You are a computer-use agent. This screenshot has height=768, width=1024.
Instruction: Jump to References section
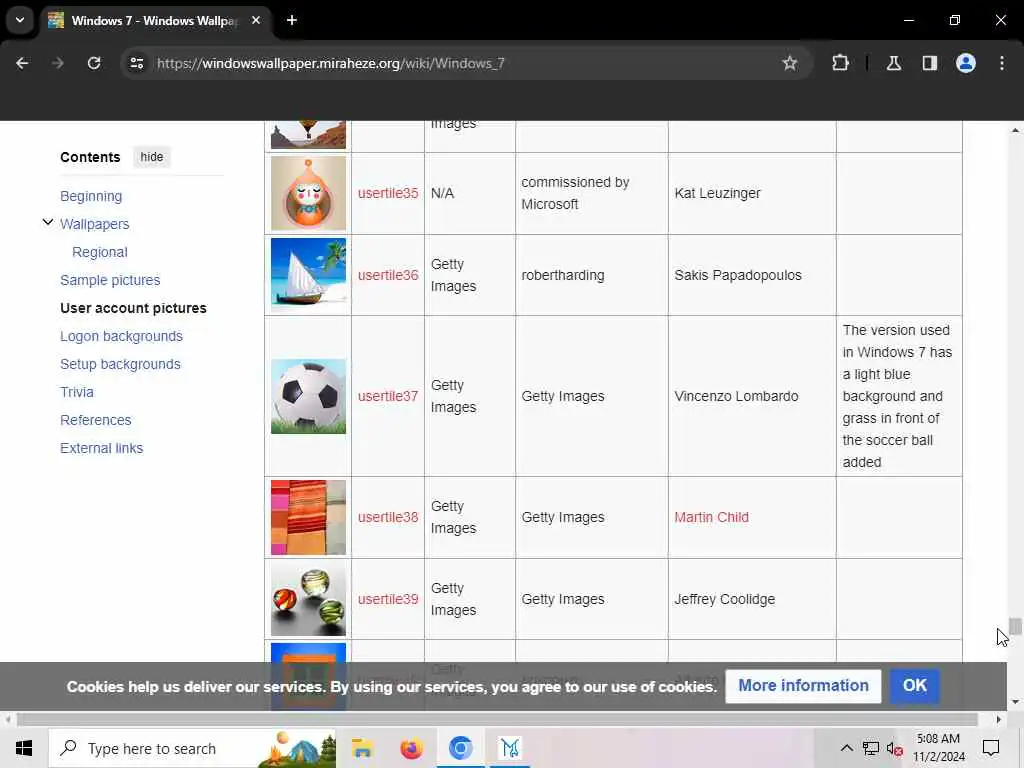(95, 420)
